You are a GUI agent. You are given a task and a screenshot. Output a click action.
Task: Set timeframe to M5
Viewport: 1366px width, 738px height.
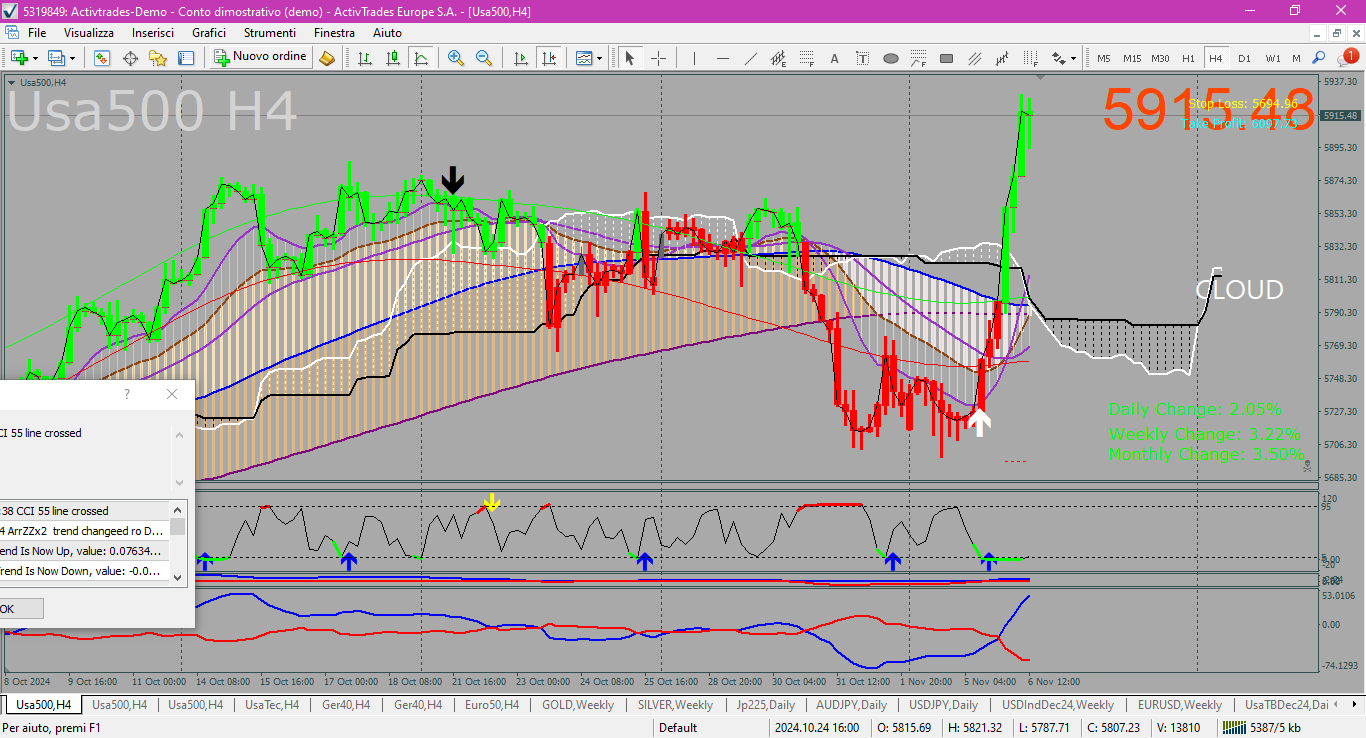(1104, 58)
